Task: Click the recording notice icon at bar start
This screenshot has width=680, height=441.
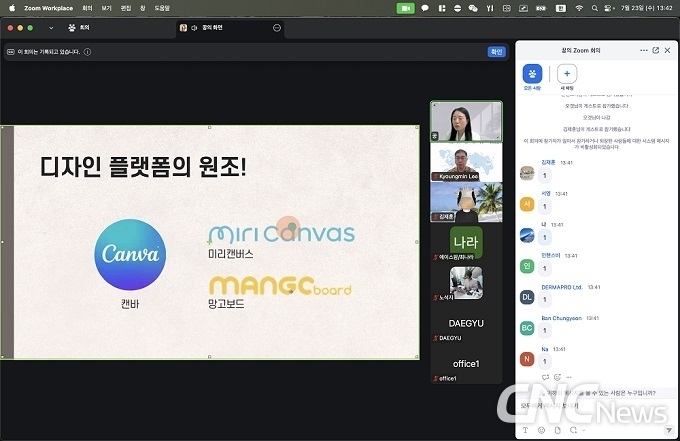Action: 11,52
